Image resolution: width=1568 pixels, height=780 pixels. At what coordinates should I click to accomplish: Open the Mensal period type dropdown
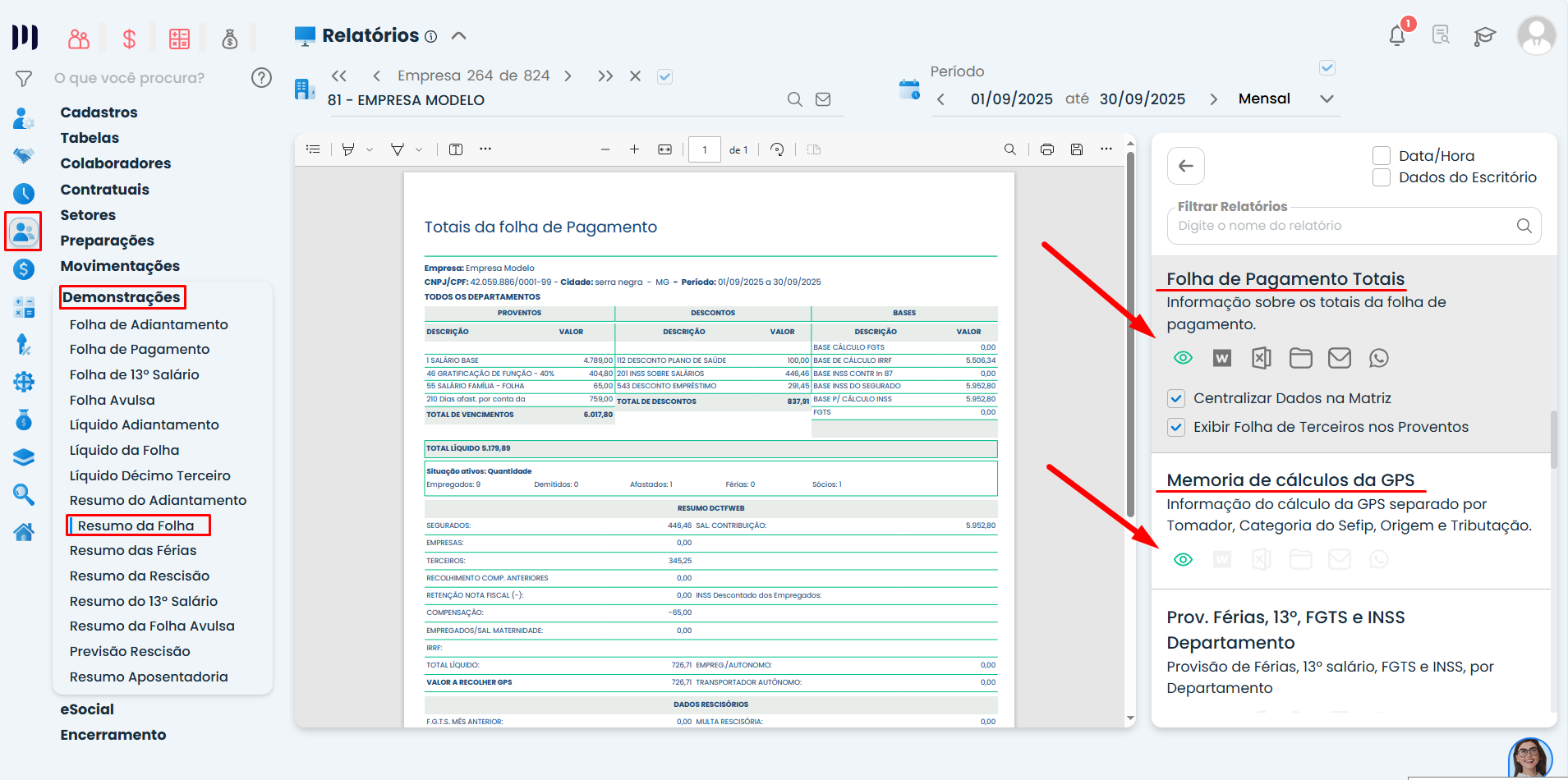pyautogui.click(x=1326, y=99)
